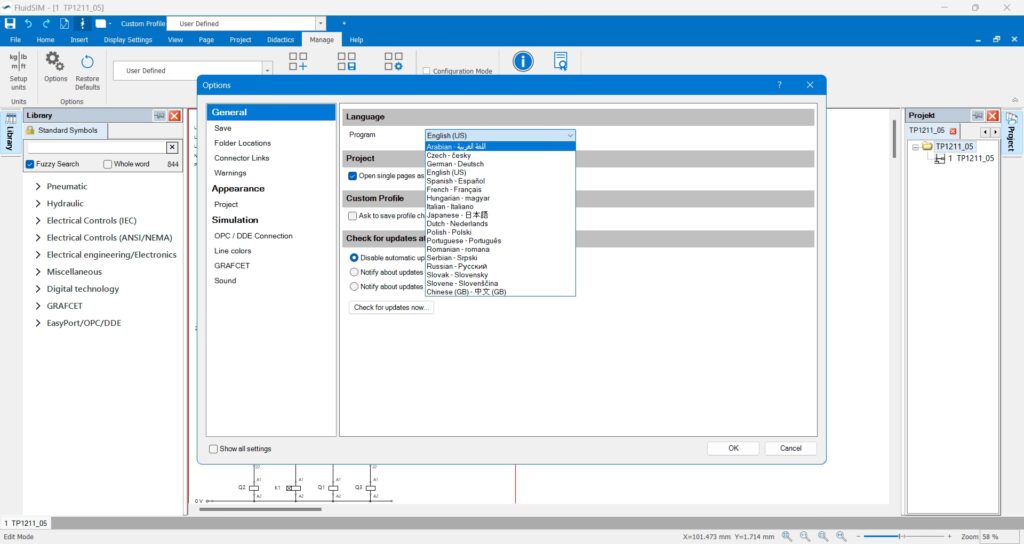Open the Didactics ribbon tab
Image resolution: width=1024 pixels, height=544 pixels.
click(x=281, y=40)
